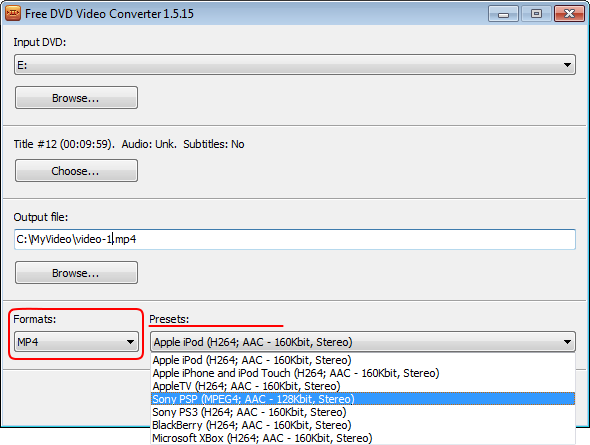Close the Free DVD Video Converter window
The height and width of the screenshot is (445, 590).
point(569,14)
